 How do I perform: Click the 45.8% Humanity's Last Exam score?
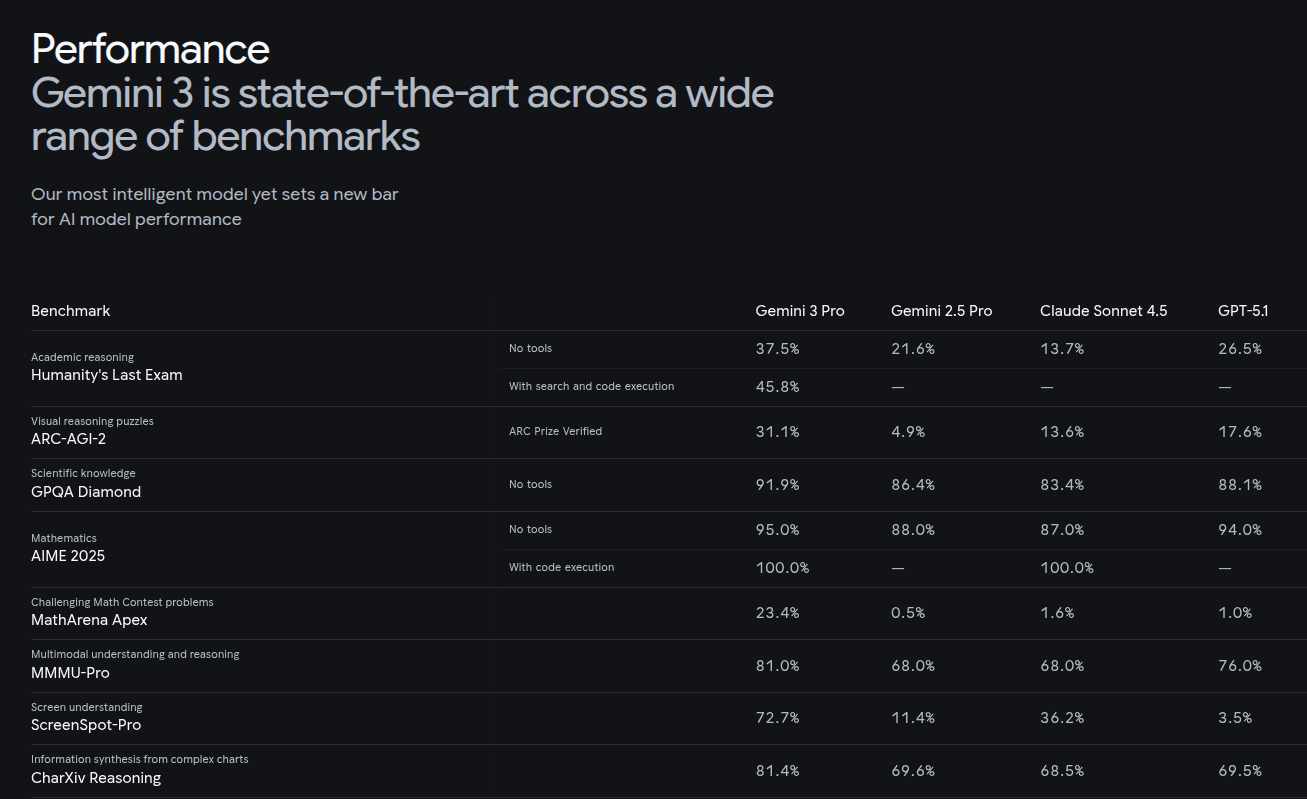[777, 387]
